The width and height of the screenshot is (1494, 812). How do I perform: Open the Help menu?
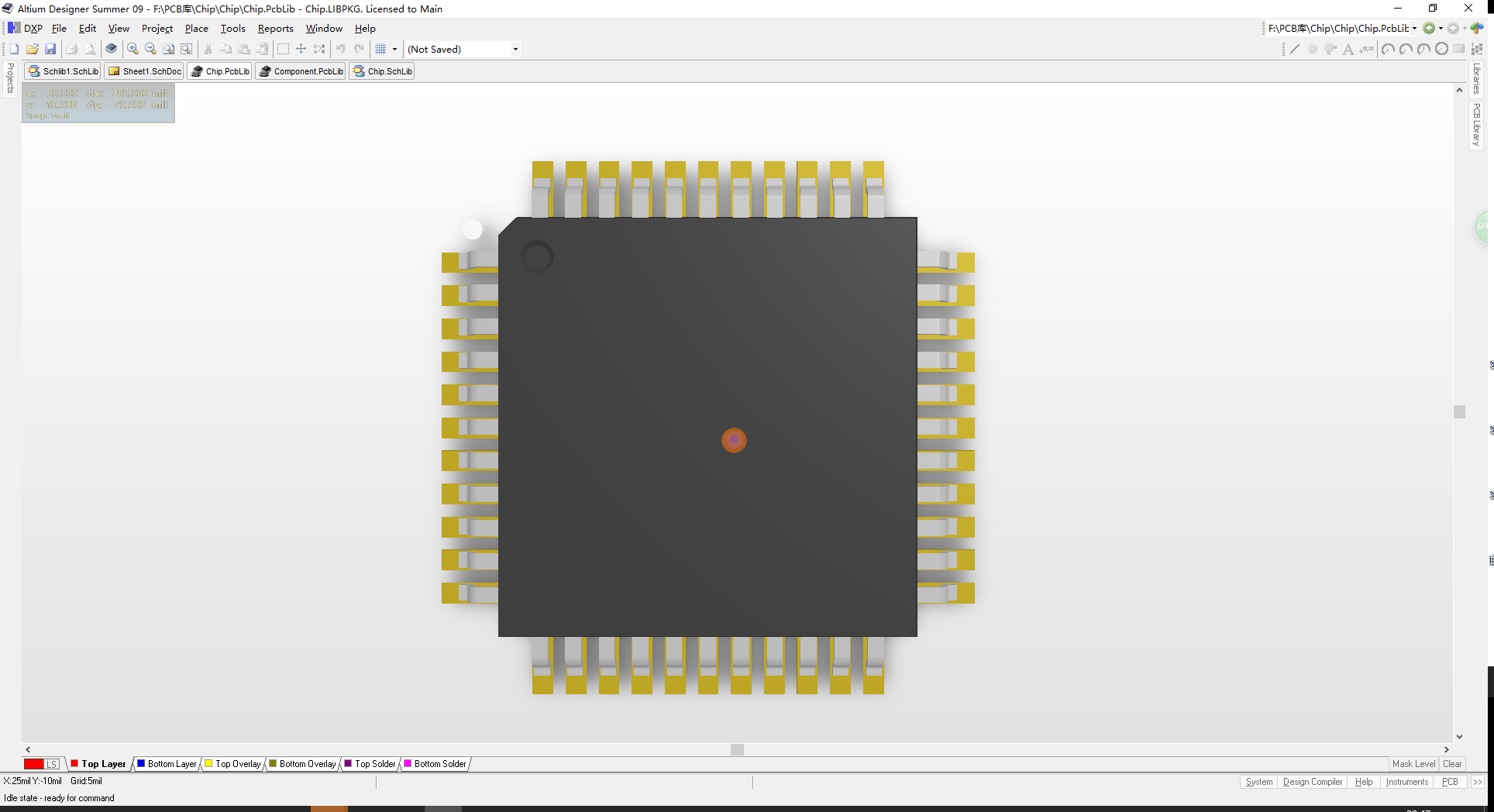point(365,29)
